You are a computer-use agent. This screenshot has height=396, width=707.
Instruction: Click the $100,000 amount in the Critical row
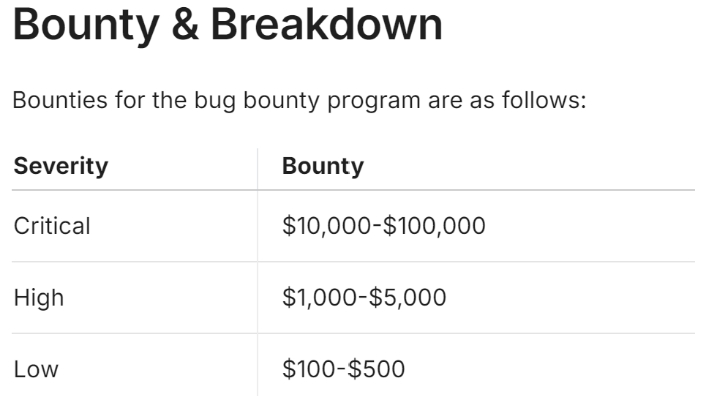click(434, 226)
